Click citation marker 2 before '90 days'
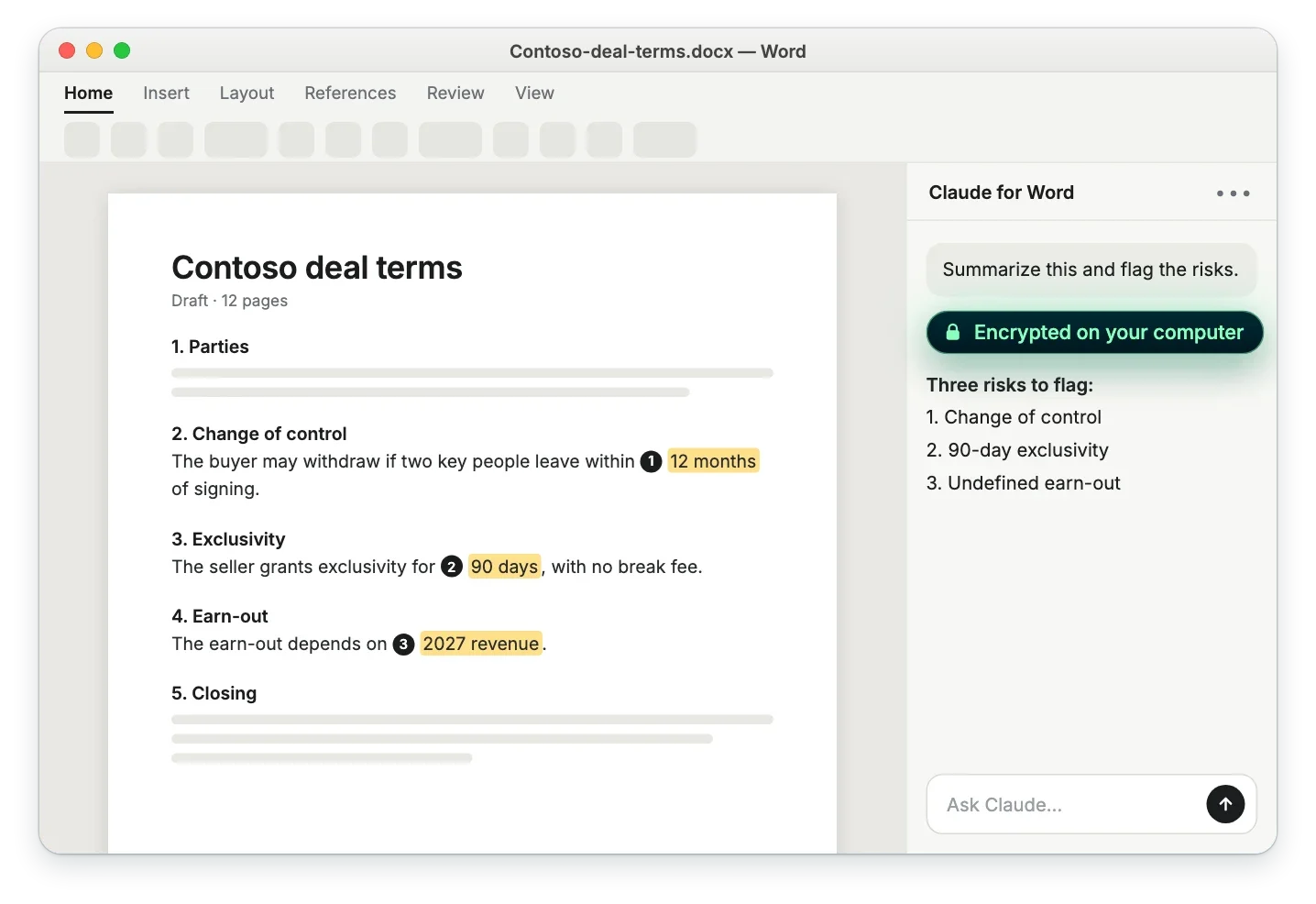 click(451, 567)
